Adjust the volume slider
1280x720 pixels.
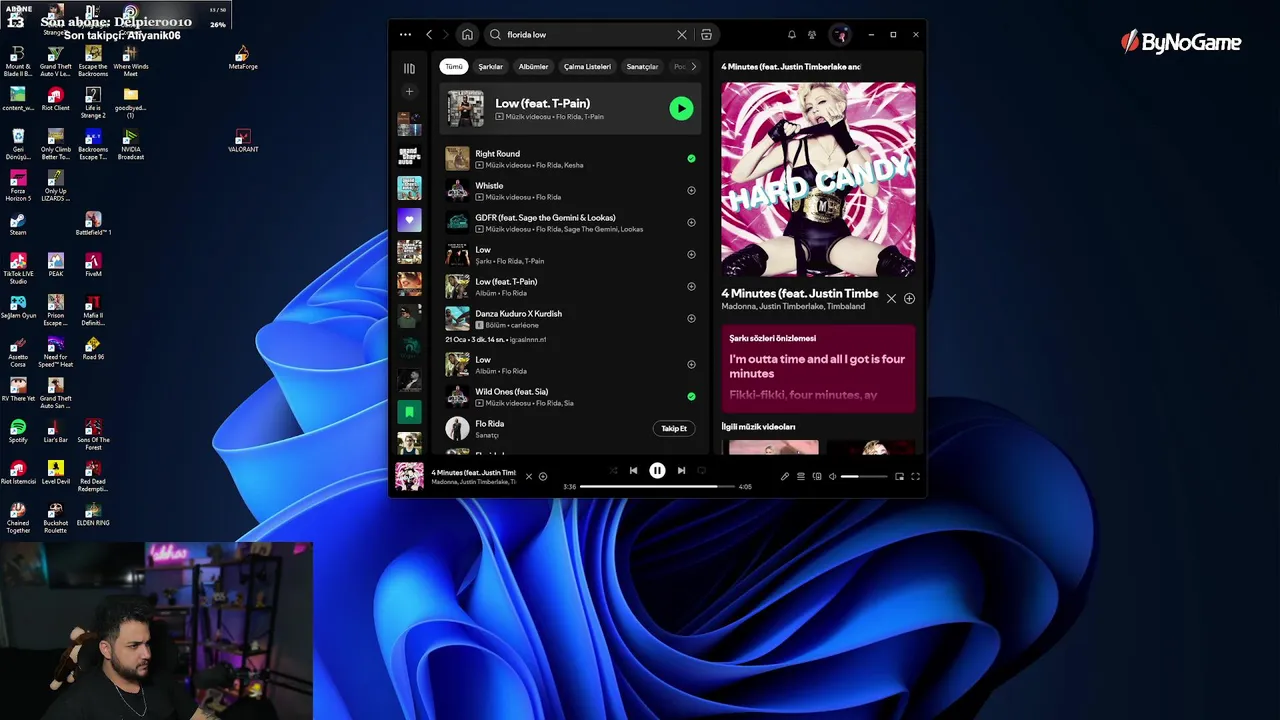[863, 476]
